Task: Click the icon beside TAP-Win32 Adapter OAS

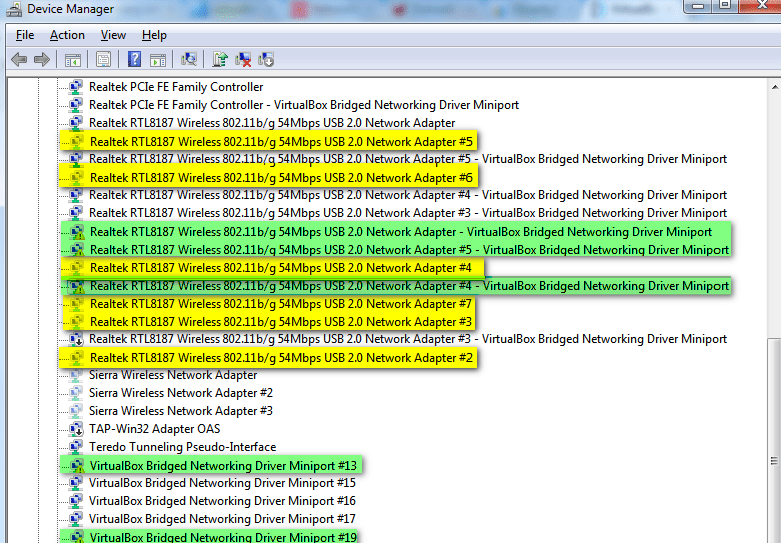Action: (x=76, y=429)
